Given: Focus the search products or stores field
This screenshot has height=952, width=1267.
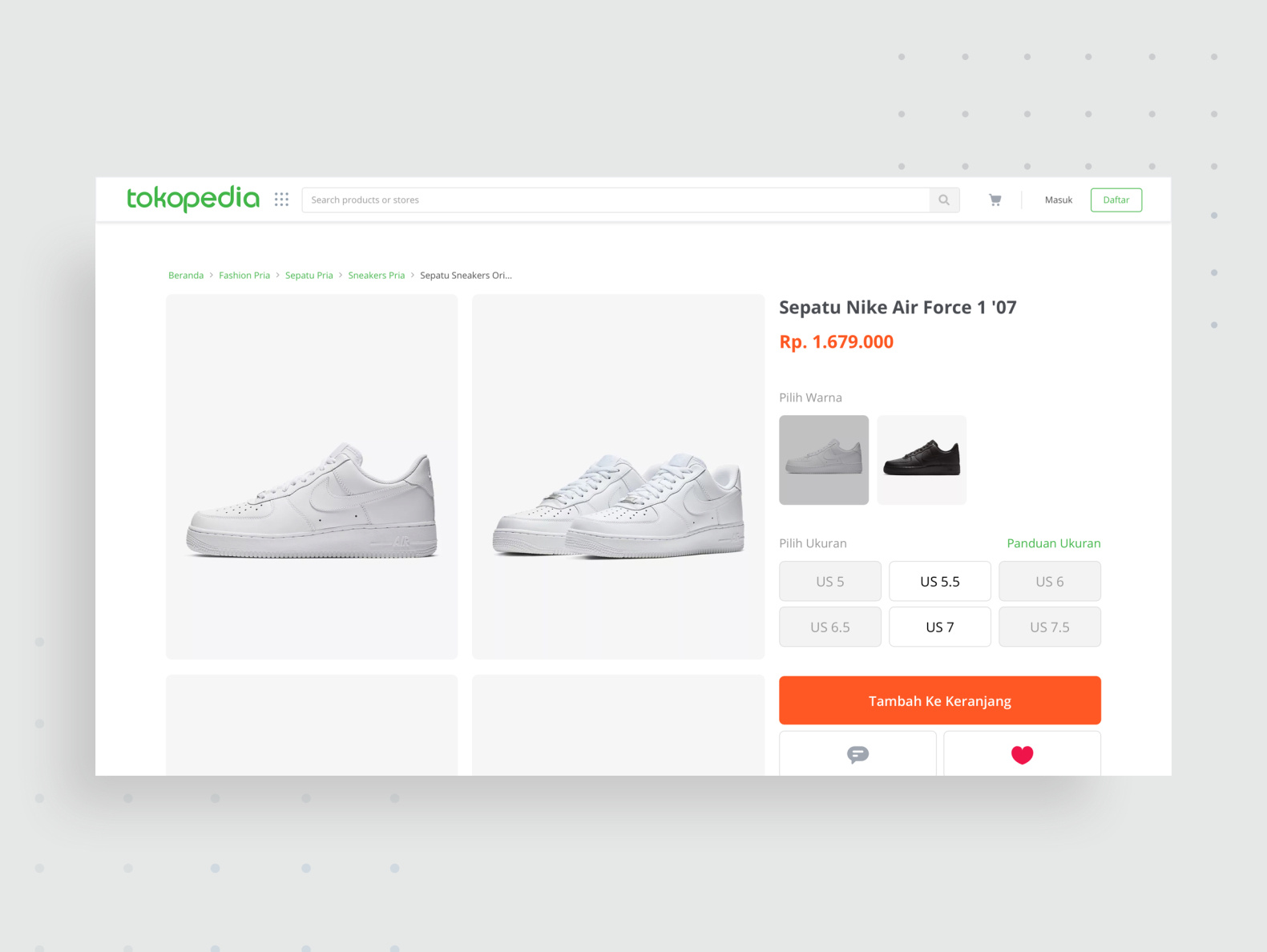Looking at the screenshot, I should click(615, 200).
